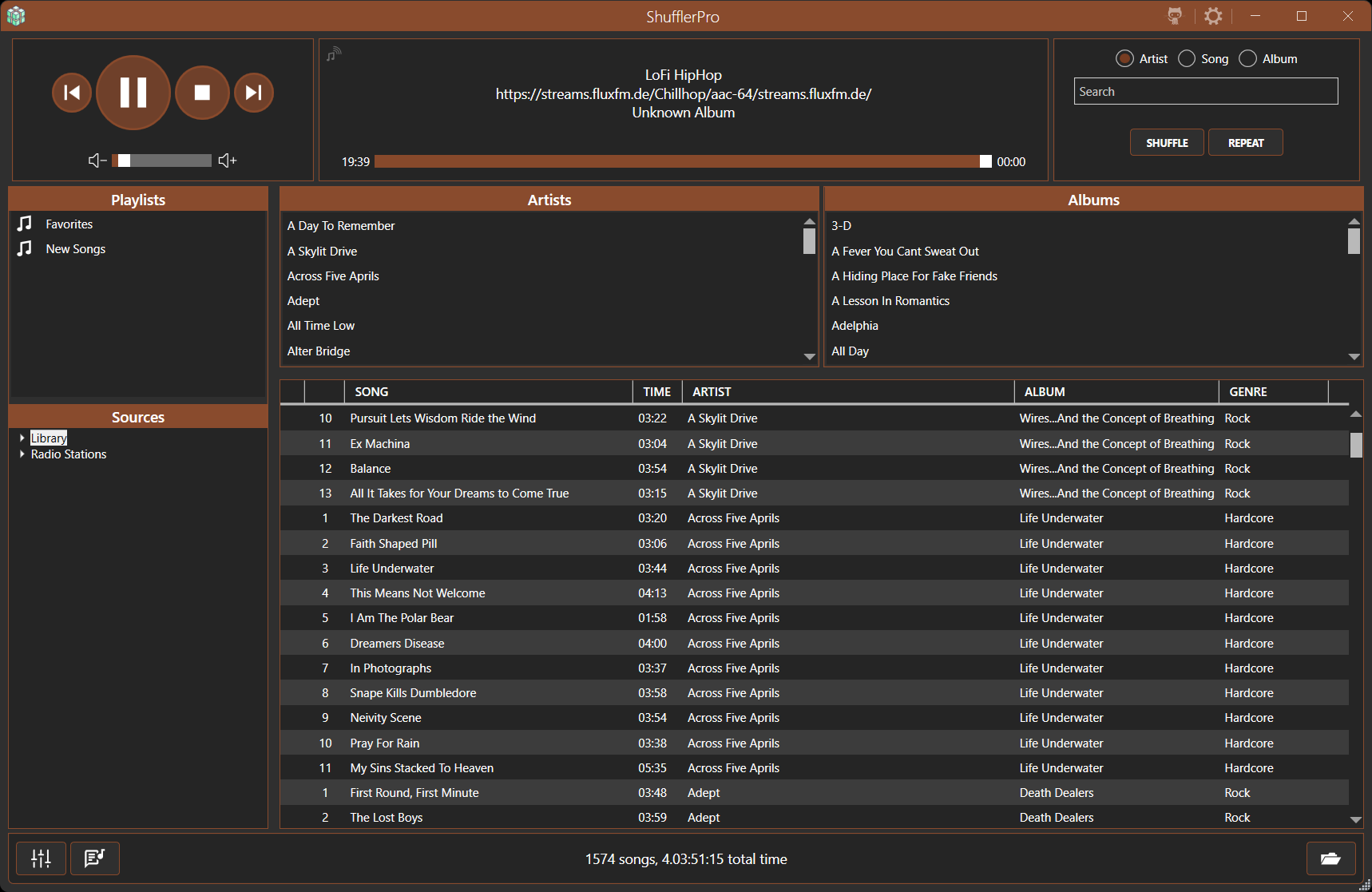Screen dimensions: 1372x892
Task: Open the folder browse button
Action: (1330, 858)
